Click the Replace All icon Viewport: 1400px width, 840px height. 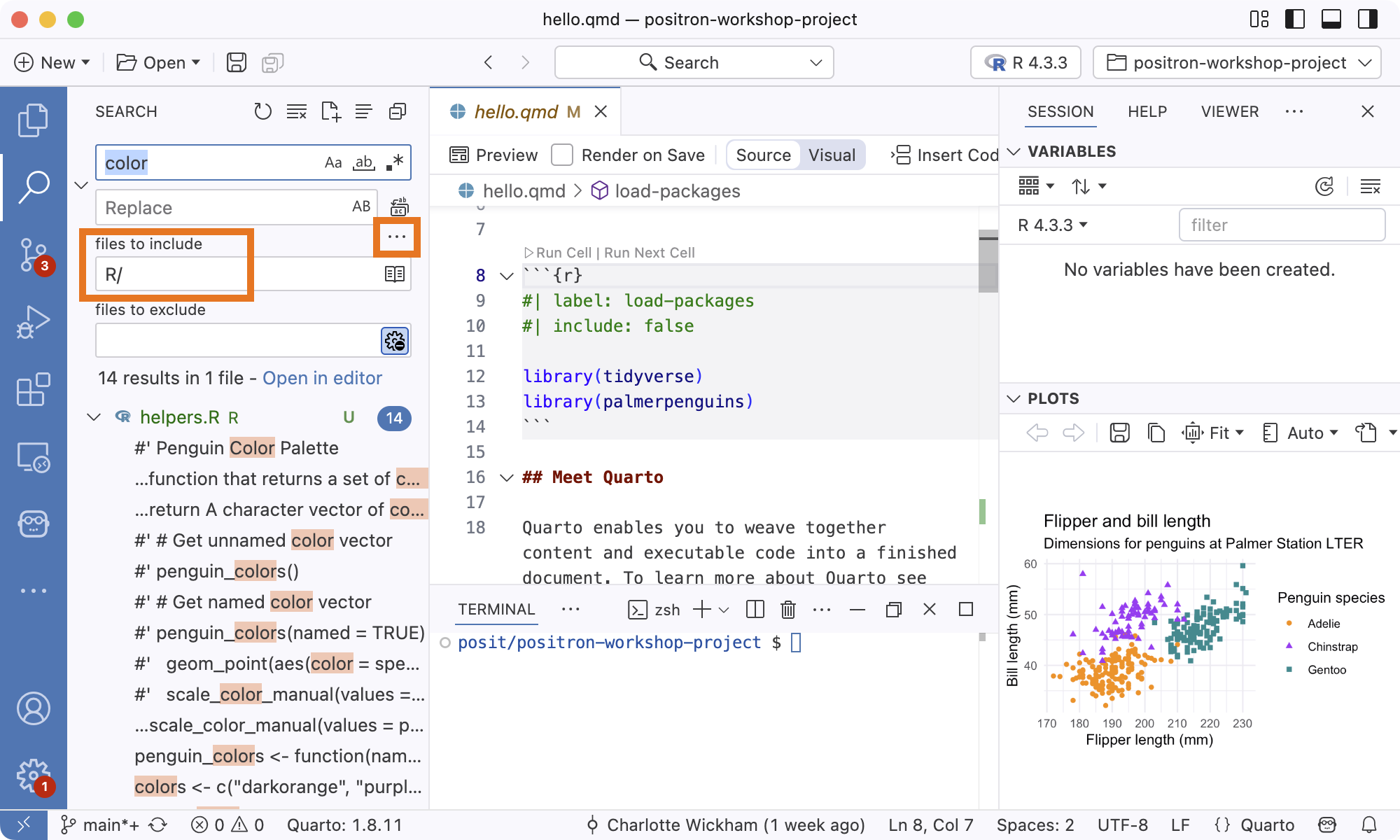(x=399, y=206)
